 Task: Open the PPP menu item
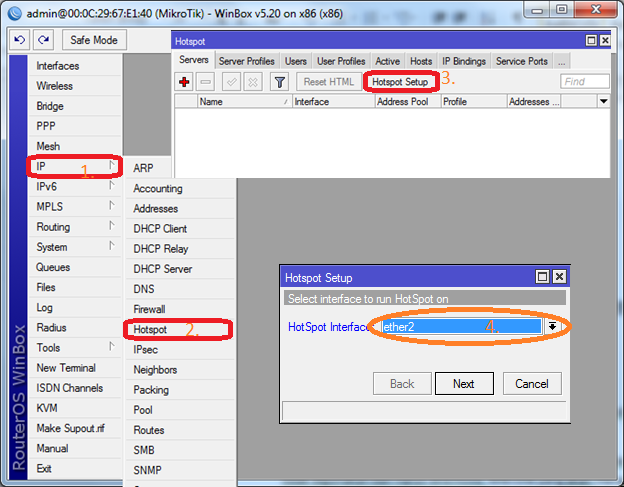point(75,126)
